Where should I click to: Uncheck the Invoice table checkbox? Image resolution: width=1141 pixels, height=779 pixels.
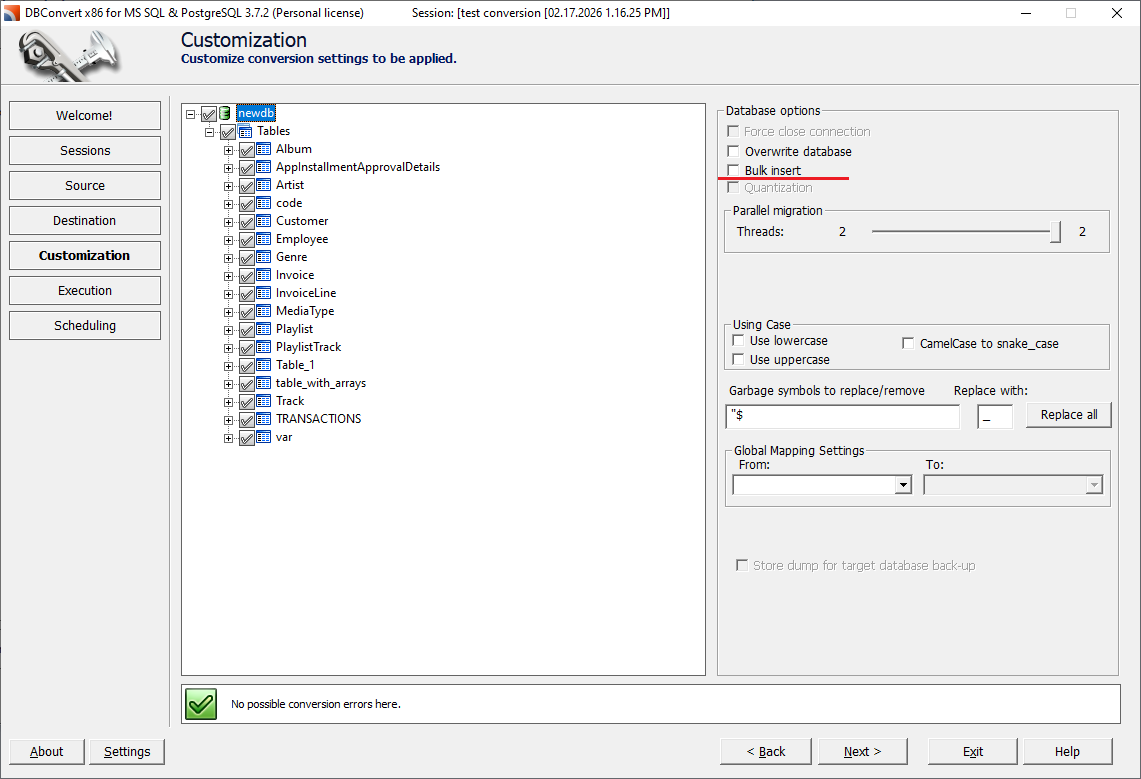tap(247, 276)
